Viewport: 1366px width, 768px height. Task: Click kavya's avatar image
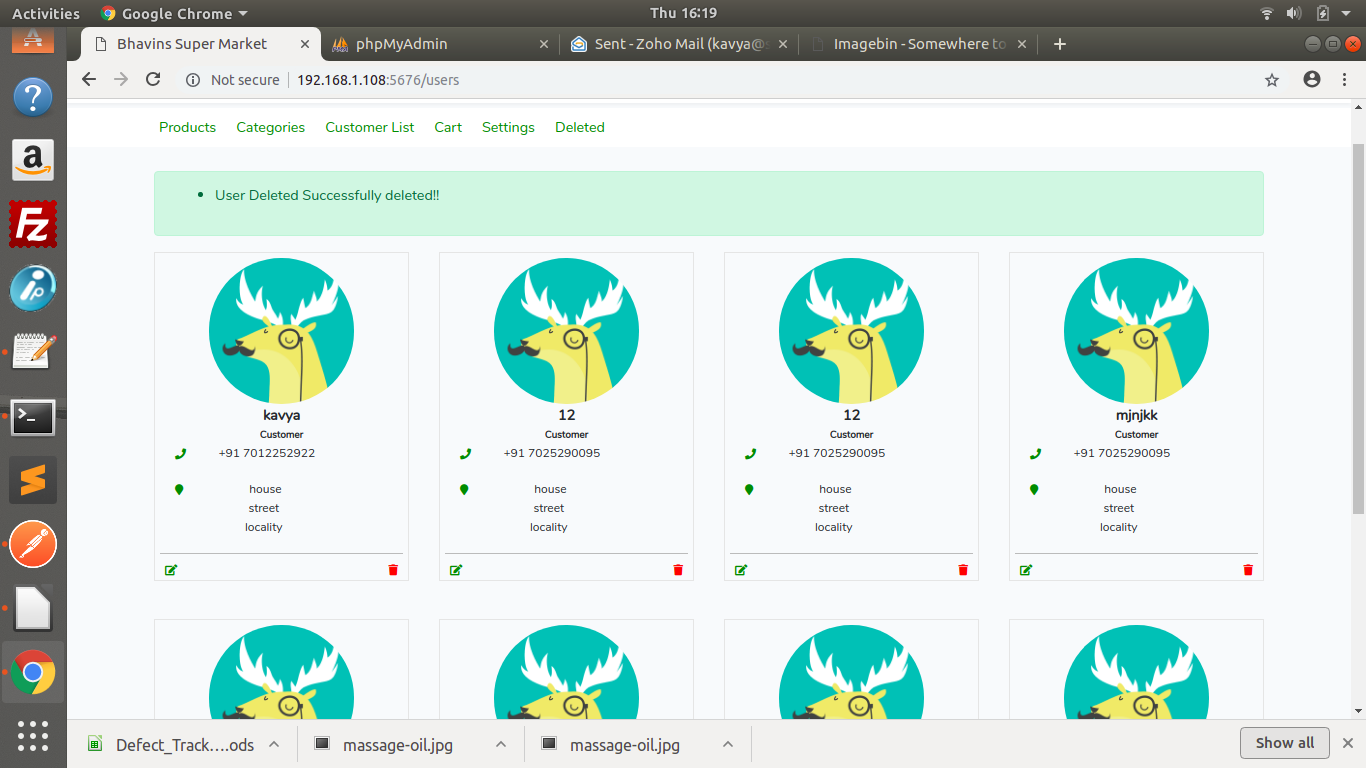281,331
